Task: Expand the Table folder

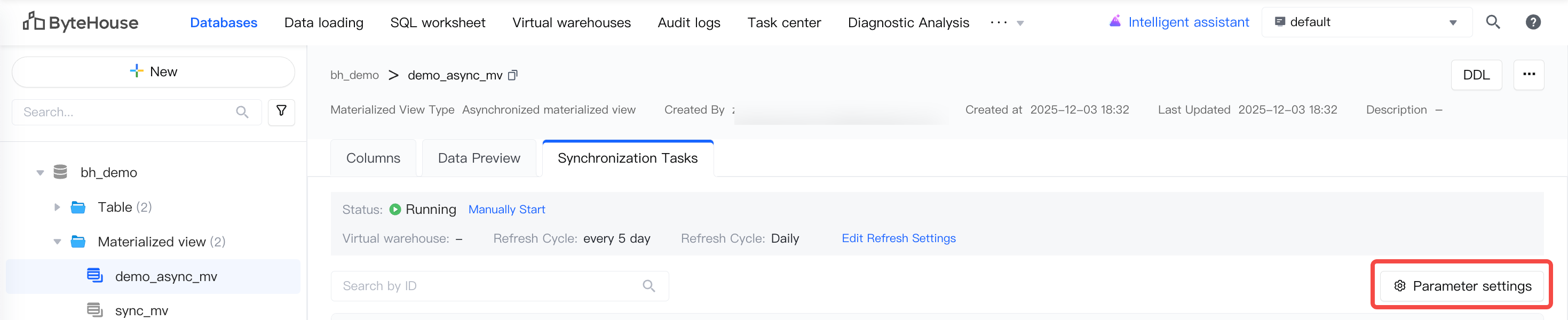Action: coord(57,207)
